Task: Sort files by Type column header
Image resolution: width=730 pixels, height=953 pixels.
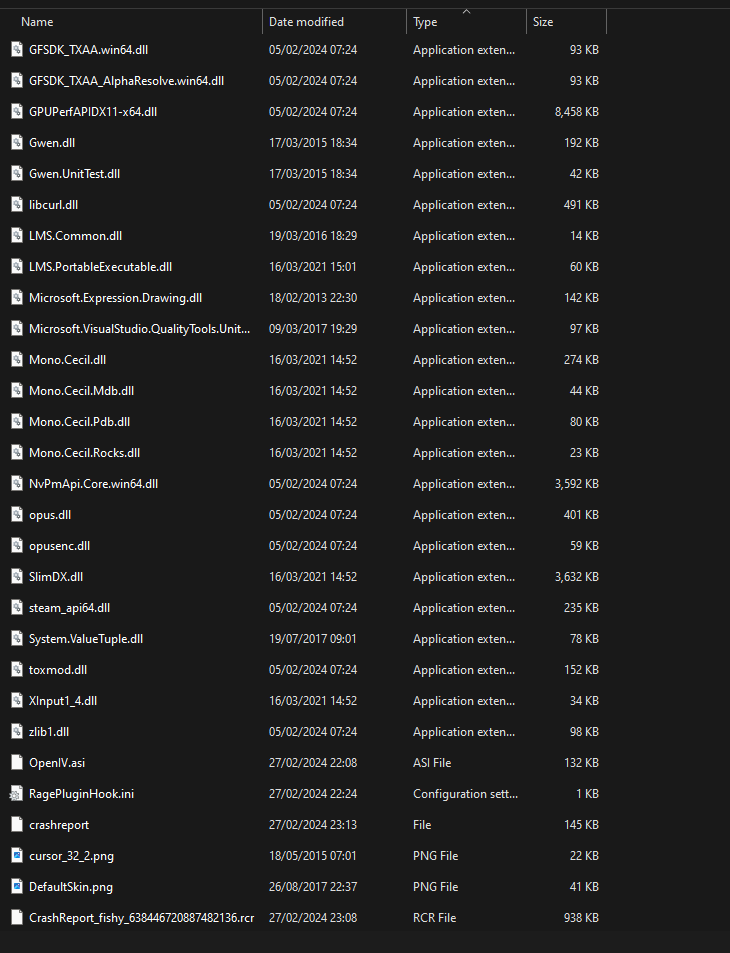Action: click(425, 22)
